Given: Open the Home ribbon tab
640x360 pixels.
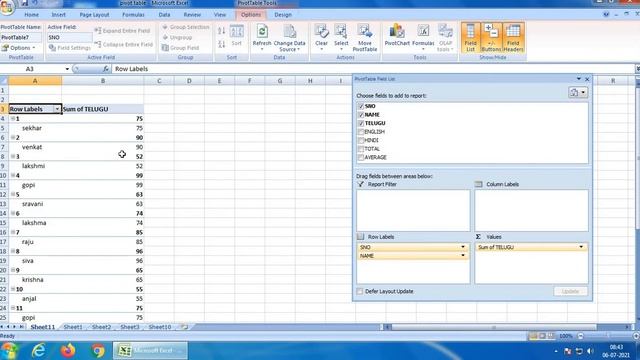Looking at the screenshot, I should click(31, 15).
